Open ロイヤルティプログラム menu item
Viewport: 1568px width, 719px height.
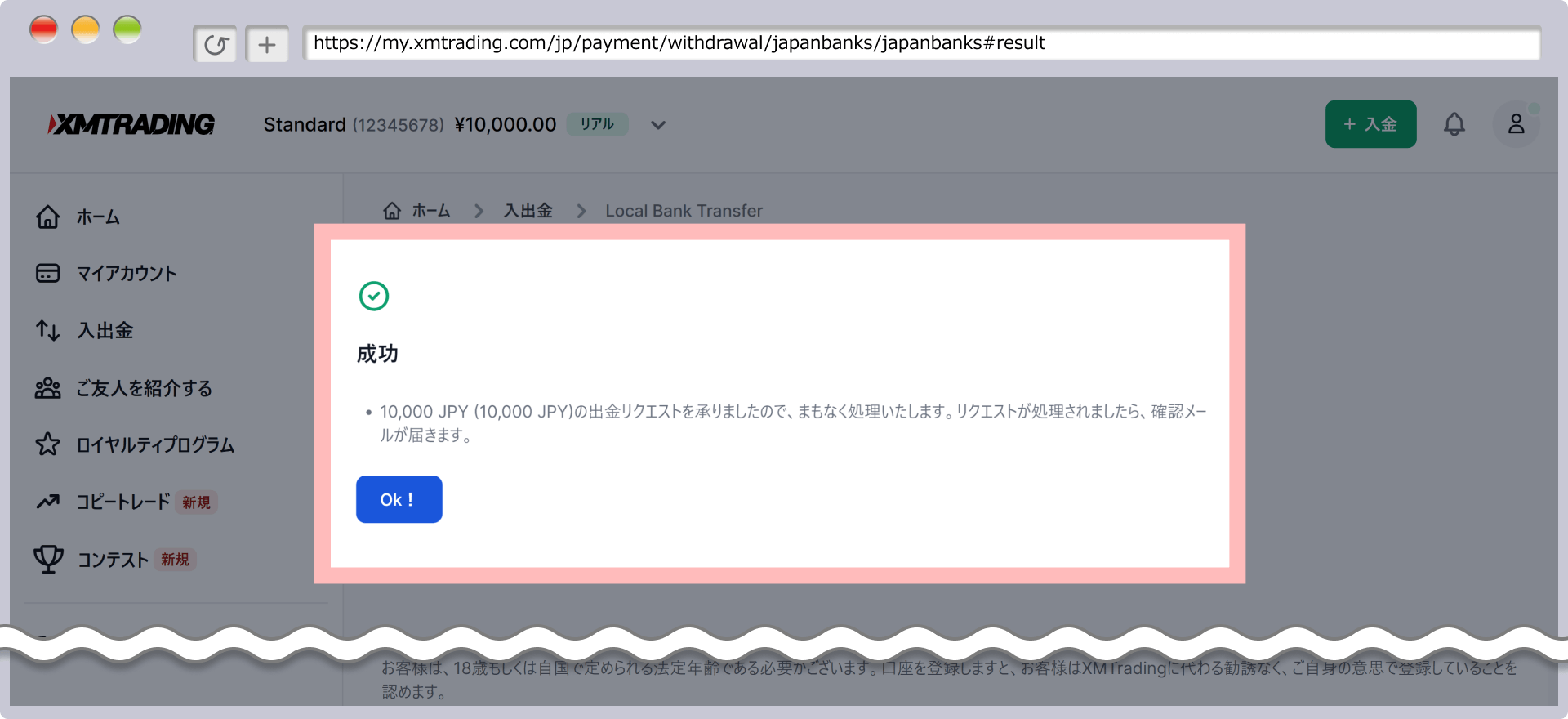tap(155, 444)
